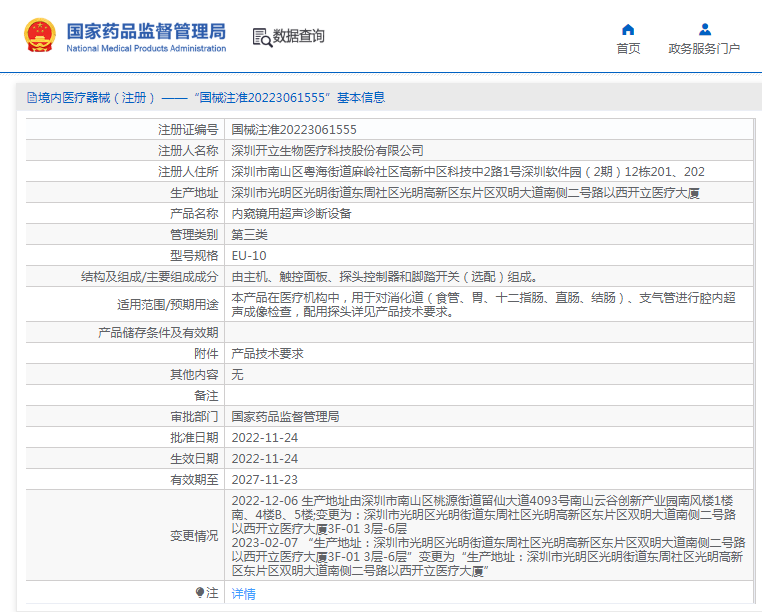The width and height of the screenshot is (762, 612).
Task: Click the 数据查询 label
Action: click(x=298, y=35)
